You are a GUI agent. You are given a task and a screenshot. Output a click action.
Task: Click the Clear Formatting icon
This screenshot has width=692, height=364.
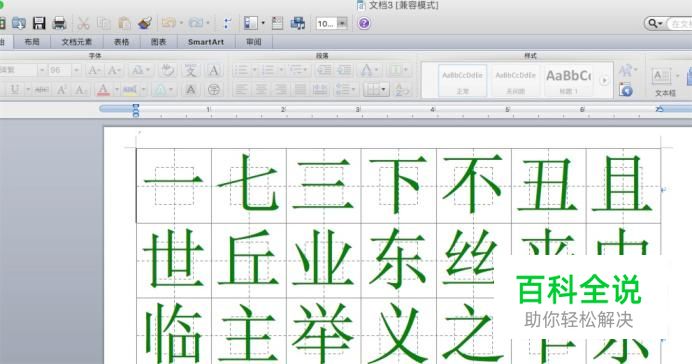point(167,70)
